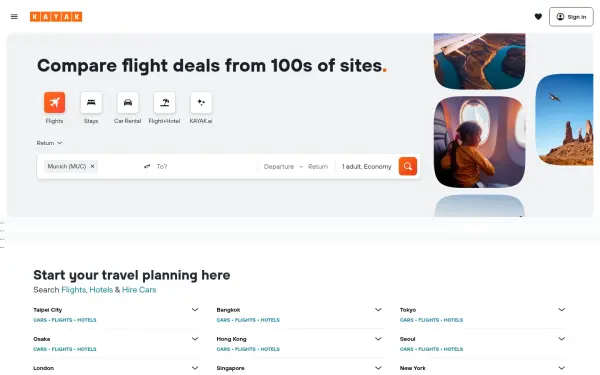Image resolution: width=600 pixels, height=375 pixels.
Task: Click HOTELS under Taipei City
Action: (x=86, y=320)
